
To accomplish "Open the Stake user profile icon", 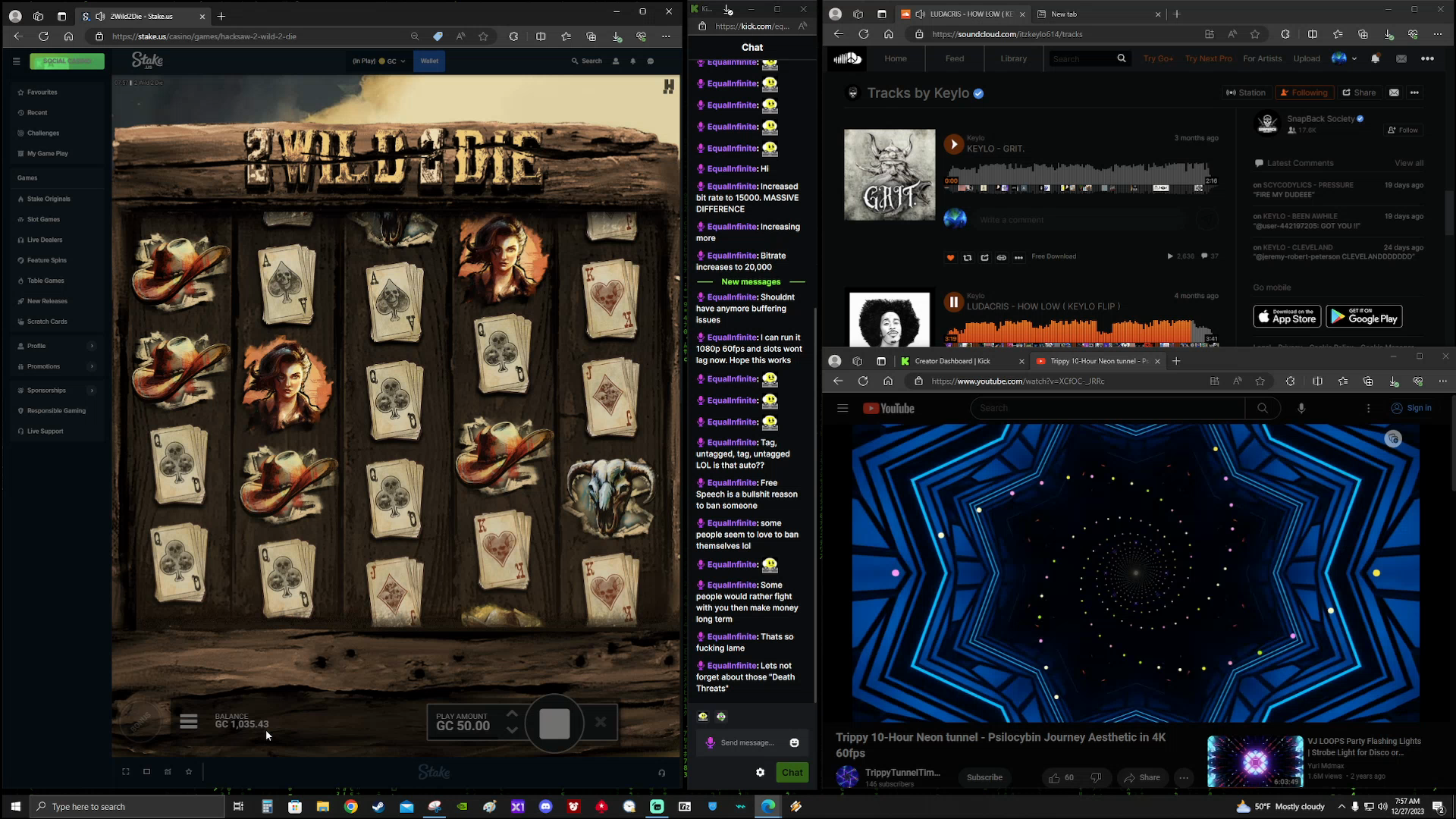I will 616,61.
